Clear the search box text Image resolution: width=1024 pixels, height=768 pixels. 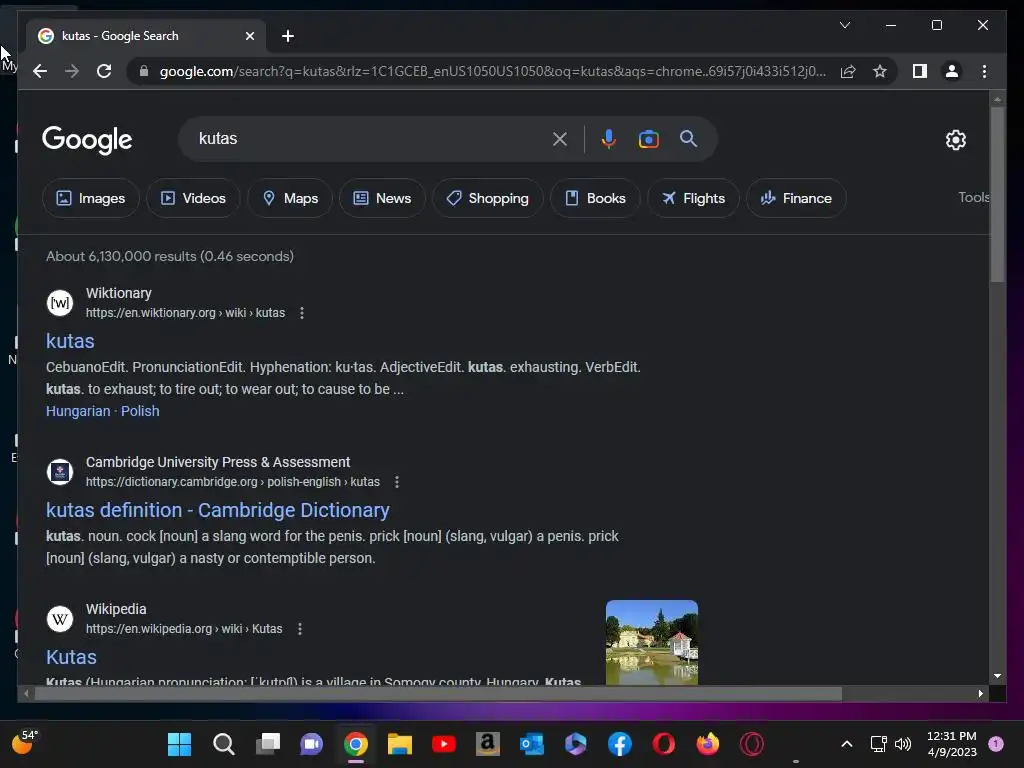tap(560, 138)
